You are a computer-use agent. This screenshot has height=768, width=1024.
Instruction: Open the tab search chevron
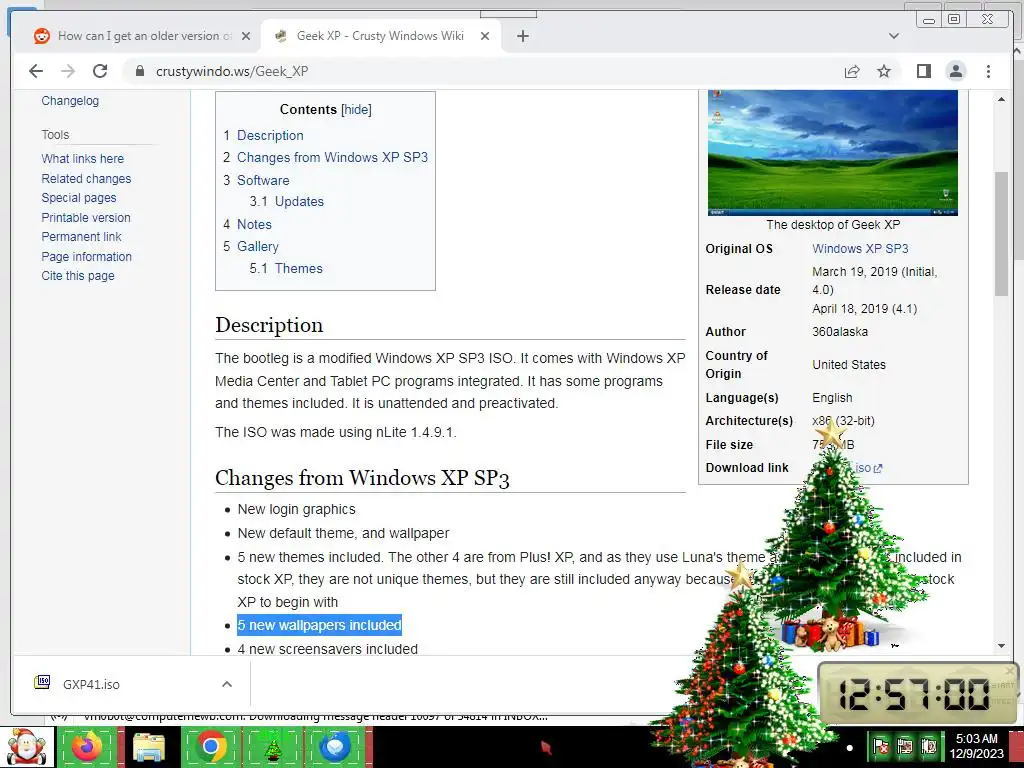894,36
